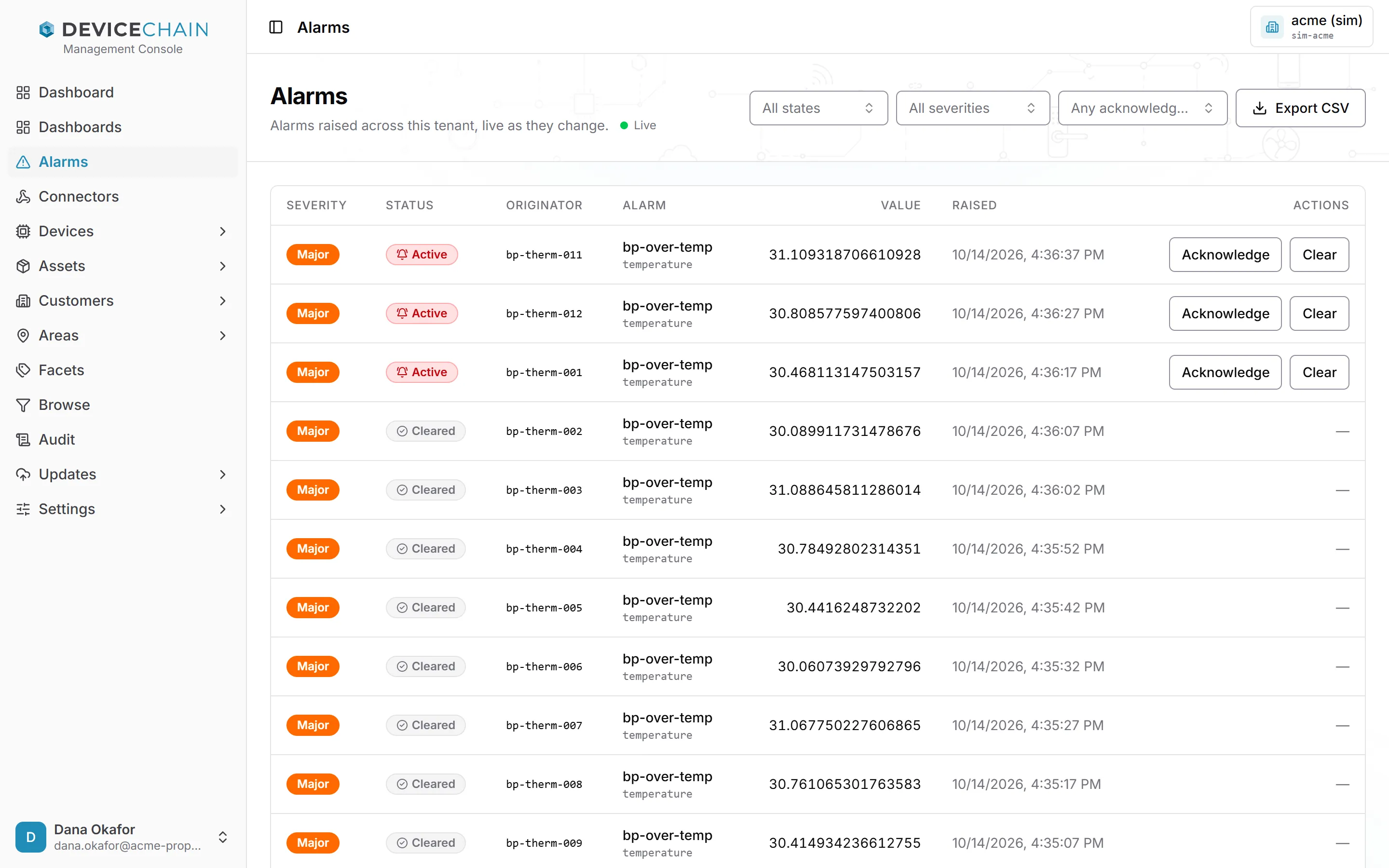The height and width of the screenshot is (868, 1389).
Task: Expand the Settings submenu chevron
Action: 223,509
